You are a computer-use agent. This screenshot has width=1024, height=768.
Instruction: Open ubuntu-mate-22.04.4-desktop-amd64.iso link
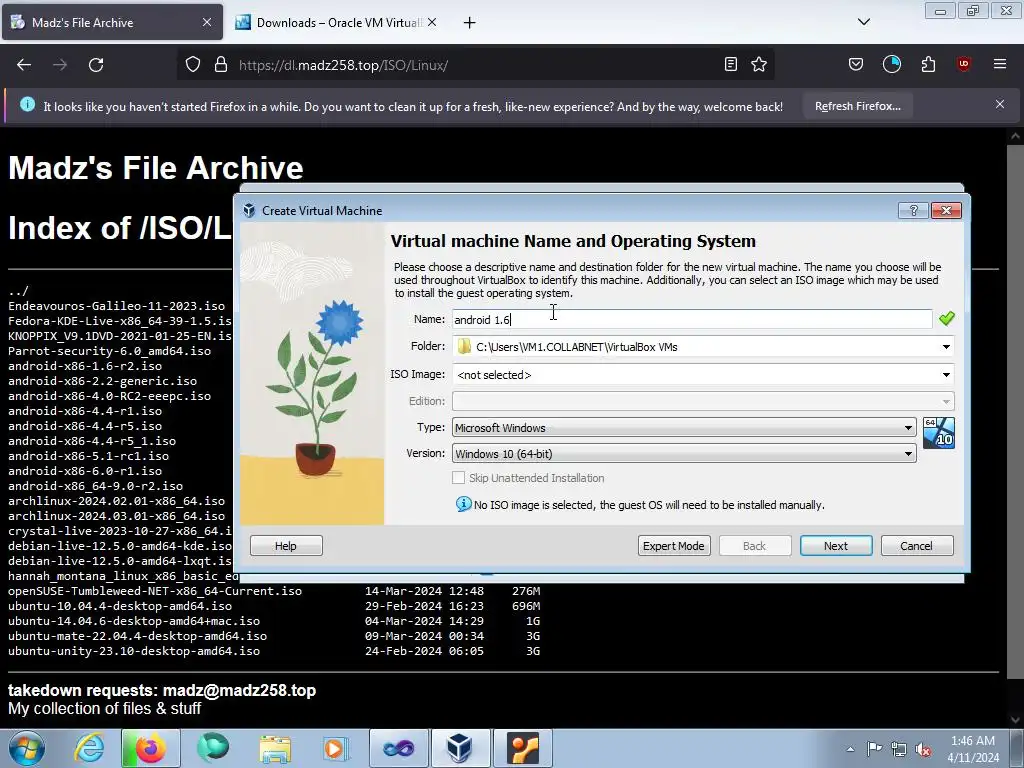pos(137,637)
